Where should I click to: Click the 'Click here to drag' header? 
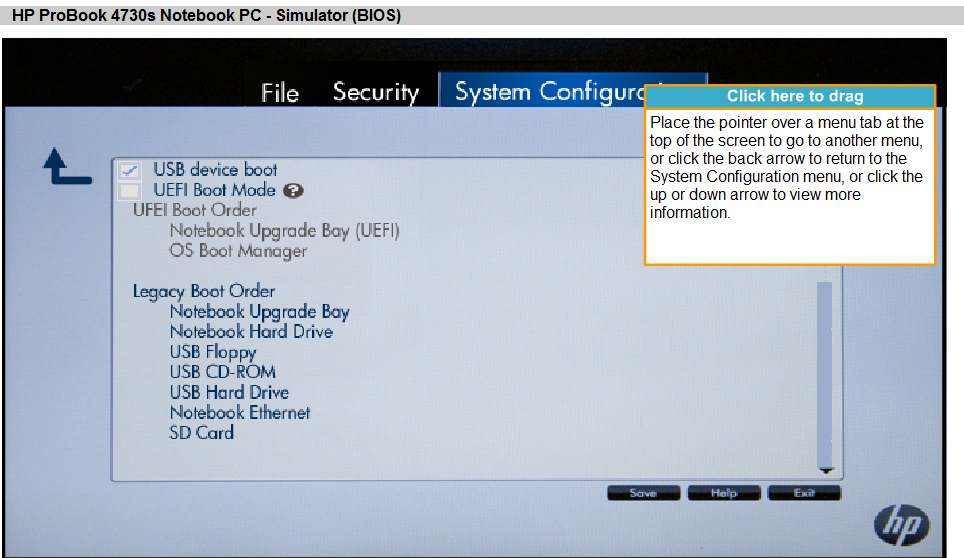790,96
